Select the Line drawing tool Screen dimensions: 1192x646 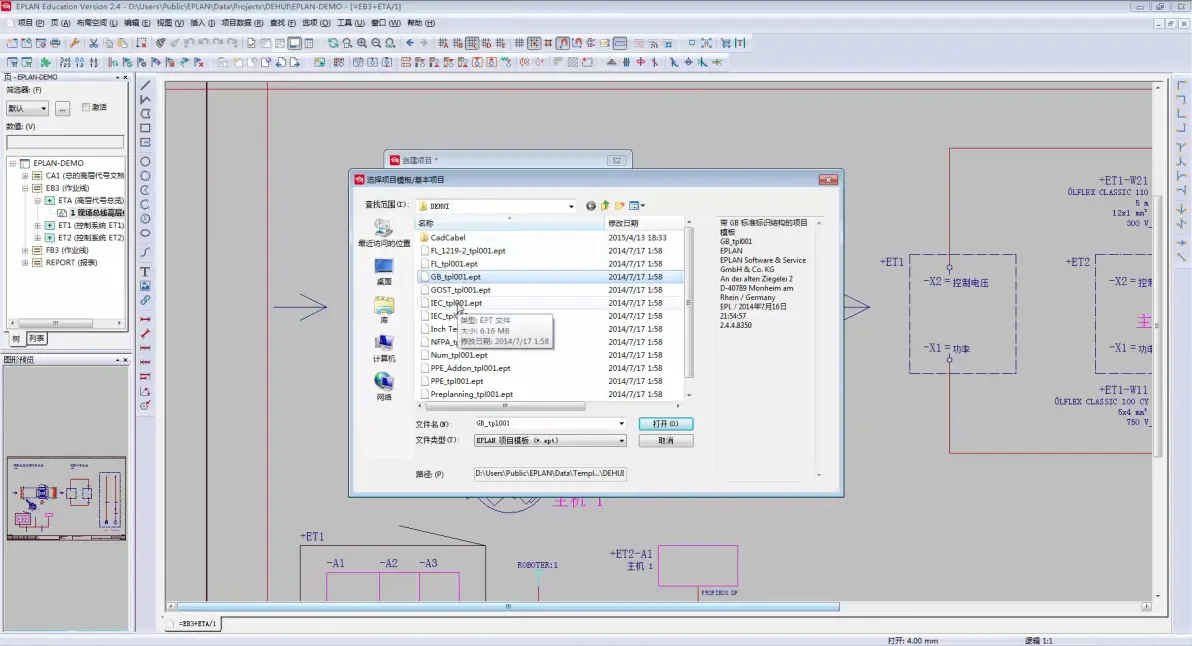145,85
